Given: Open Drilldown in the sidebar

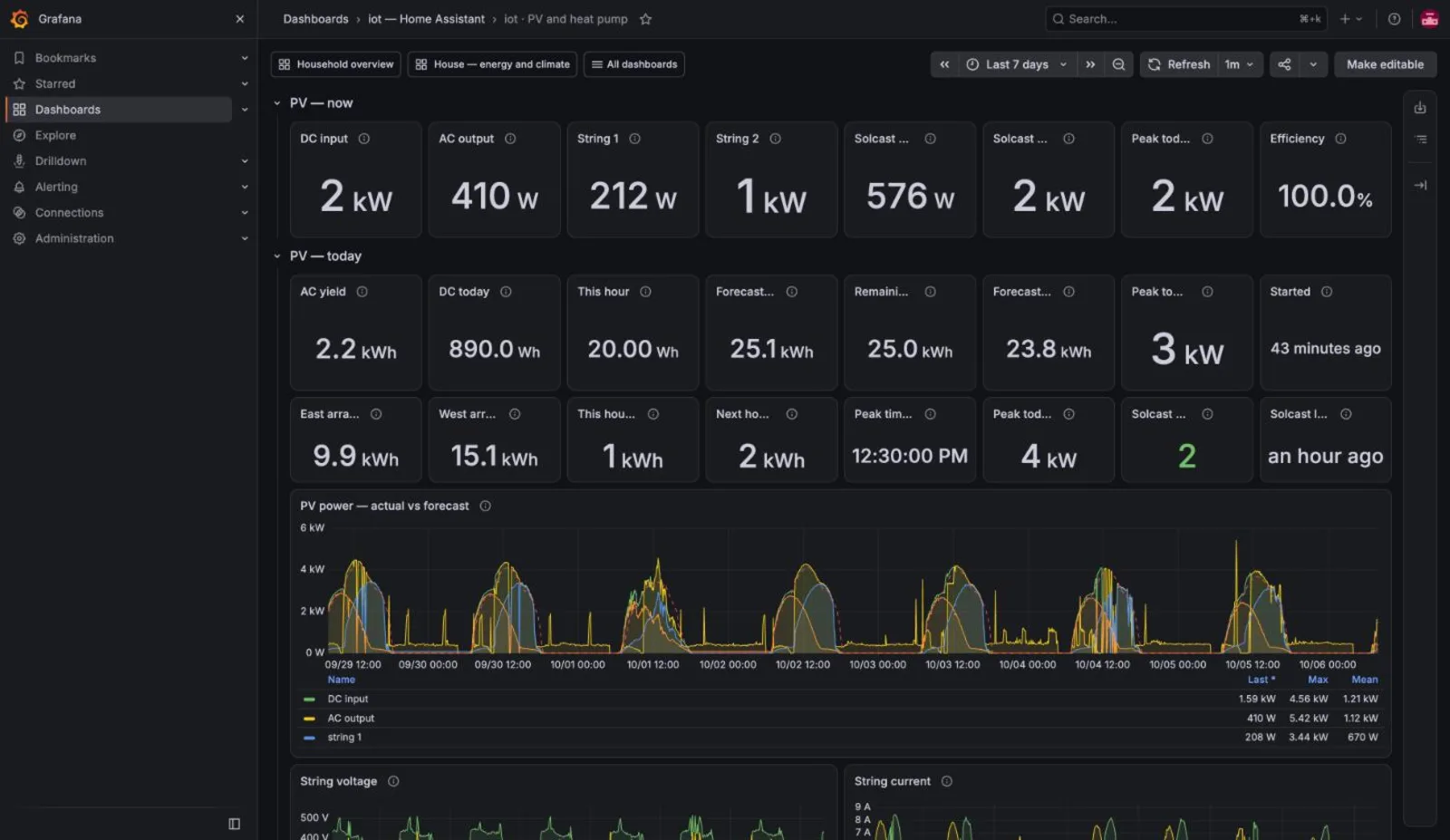Looking at the screenshot, I should click(x=61, y=161).
